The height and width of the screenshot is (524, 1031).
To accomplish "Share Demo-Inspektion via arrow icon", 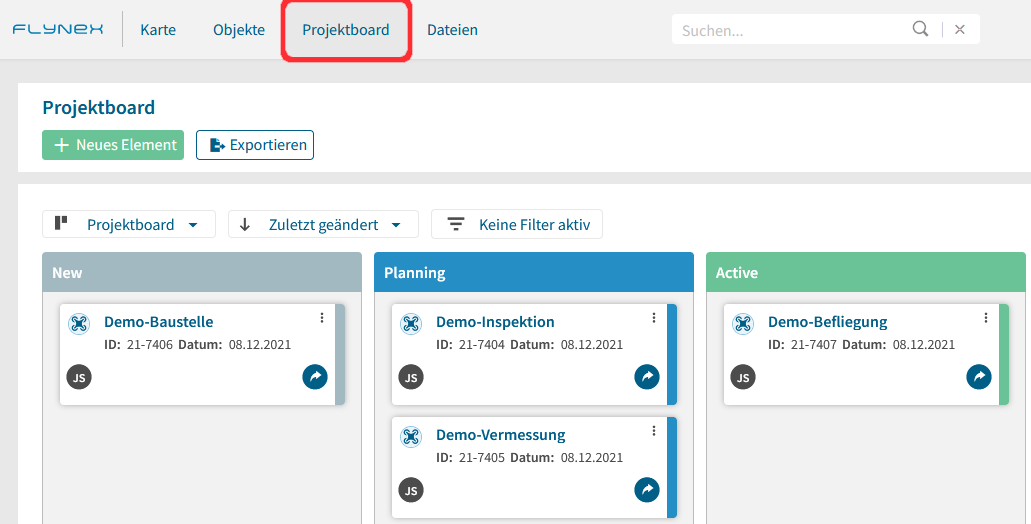I will click(647, 377).
